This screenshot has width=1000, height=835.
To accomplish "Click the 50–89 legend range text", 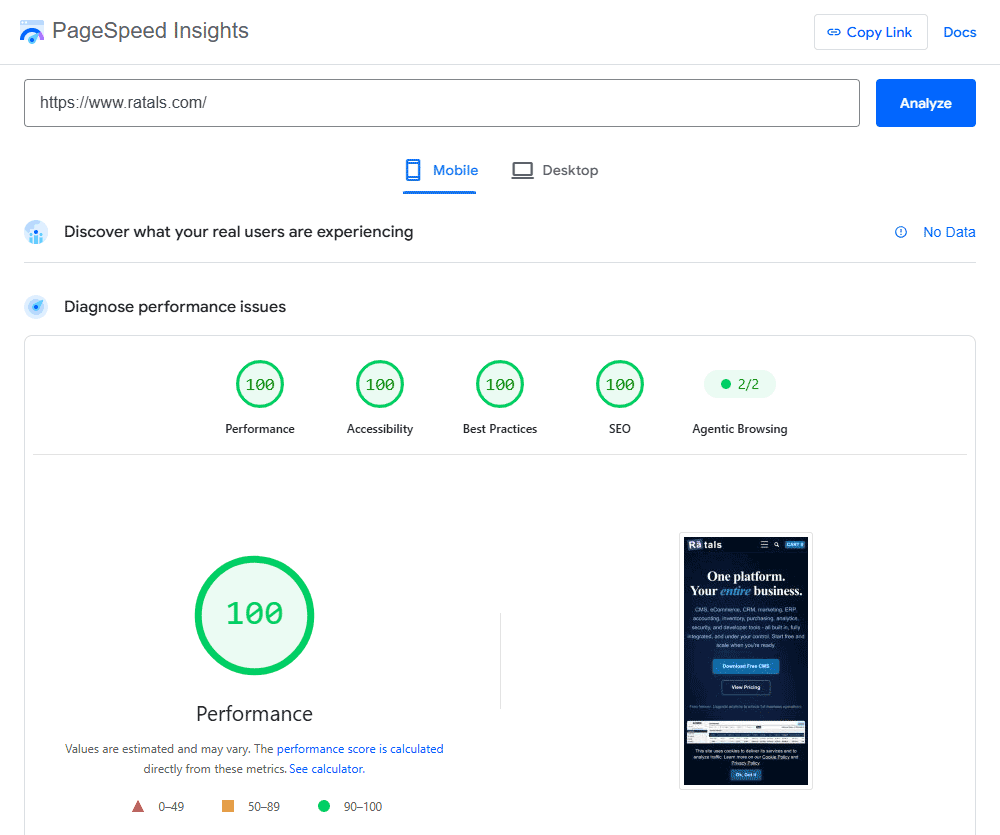I will pyautogui.click(x=263, y=807).
